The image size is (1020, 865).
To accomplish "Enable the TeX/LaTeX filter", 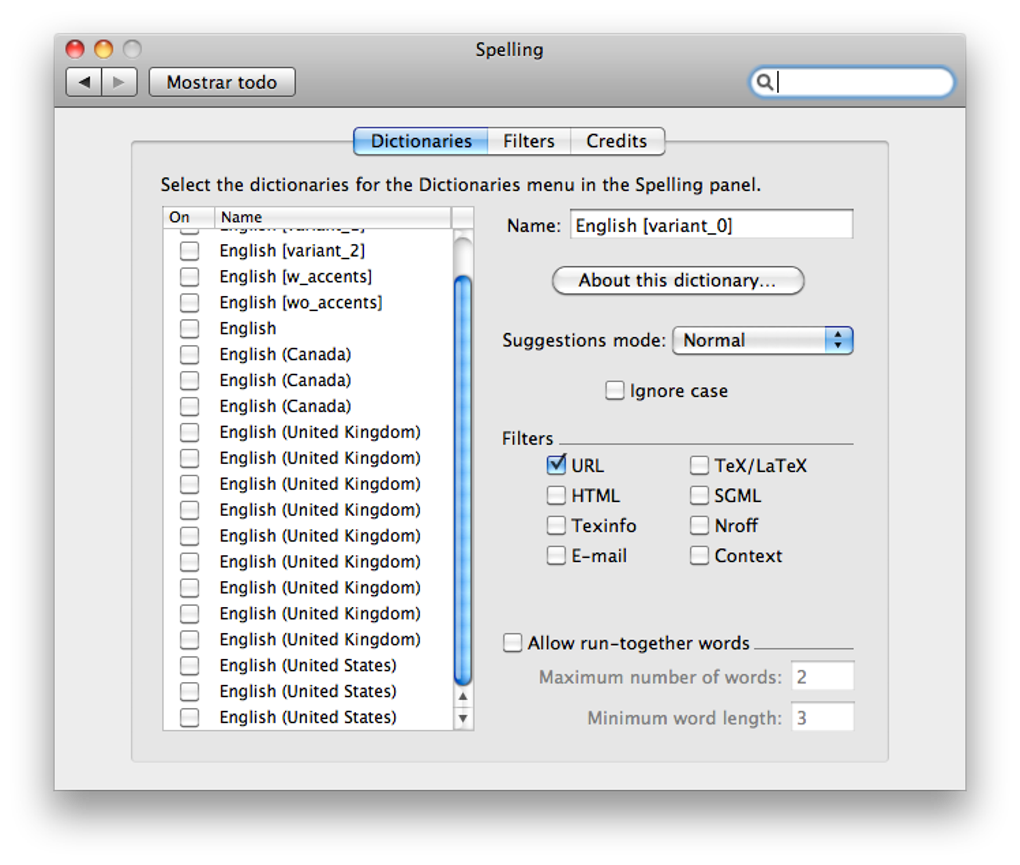I will pyautogui.click(x=699, y=464).
